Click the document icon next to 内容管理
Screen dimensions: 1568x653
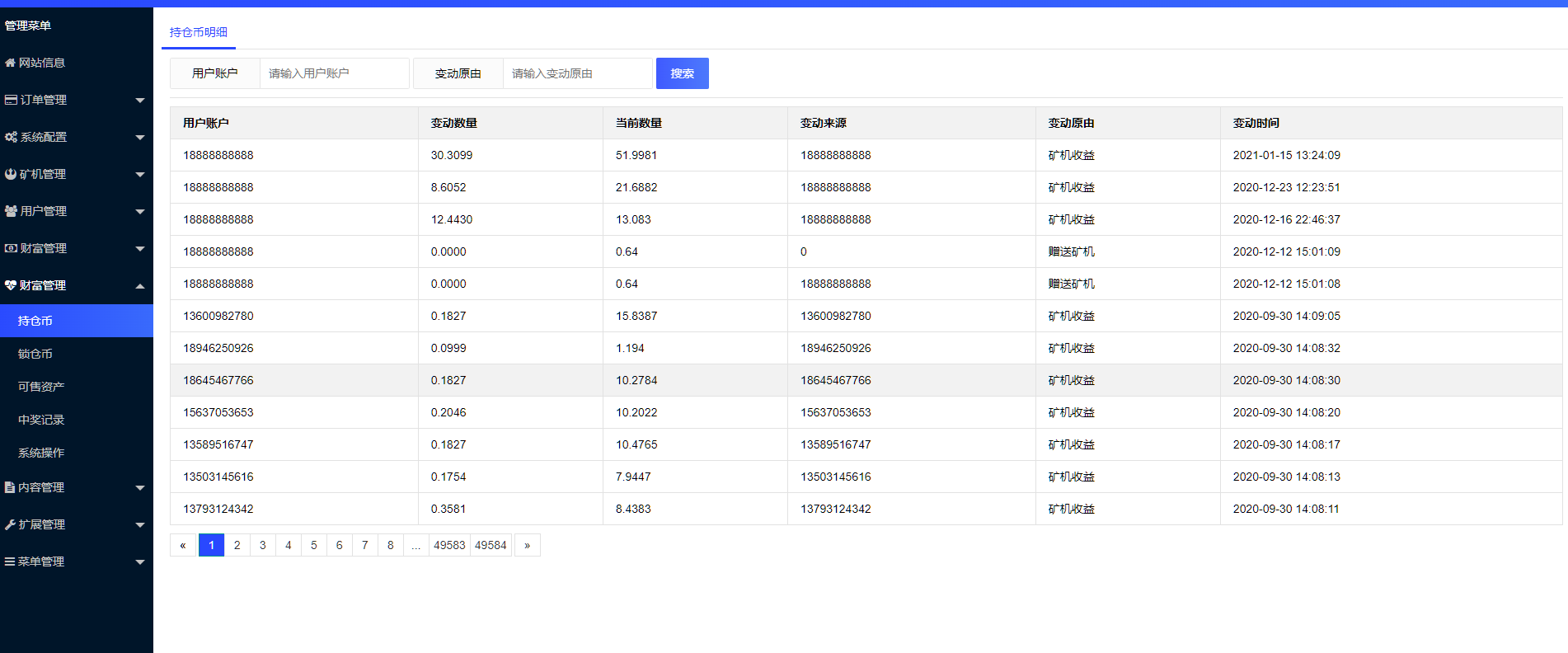click(10, 487)
